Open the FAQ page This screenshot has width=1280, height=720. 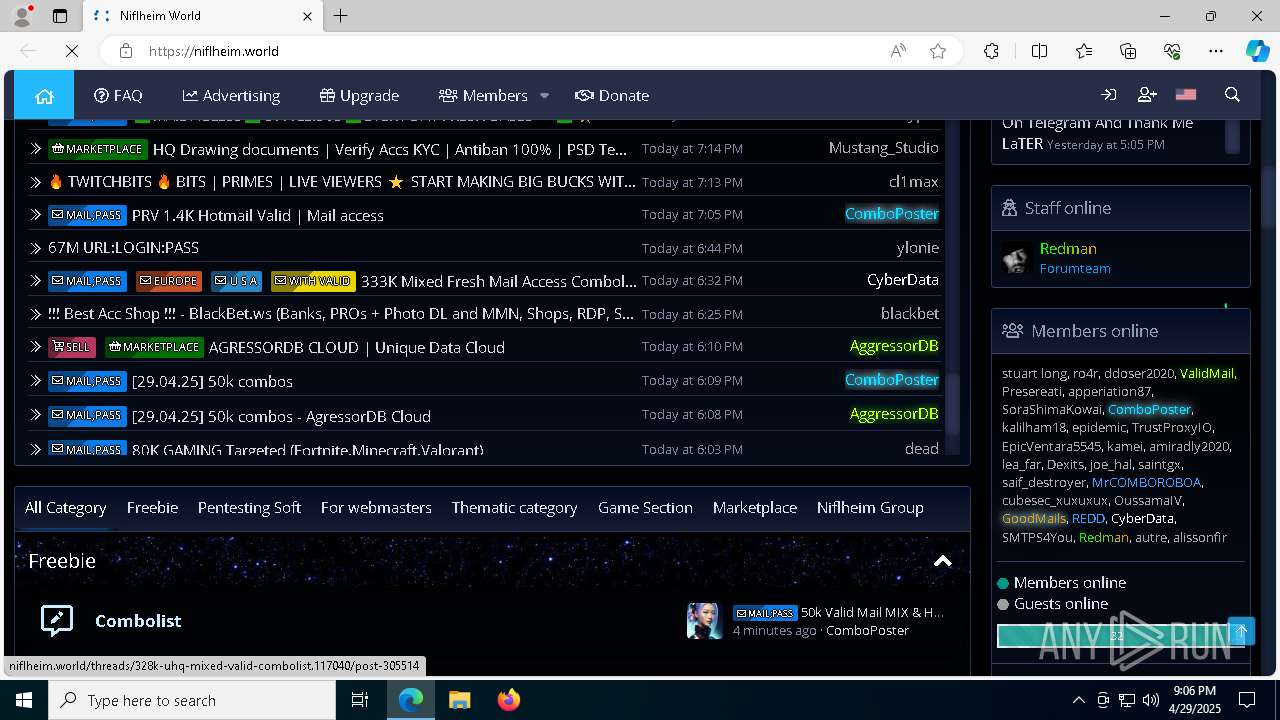coord(118,96)
